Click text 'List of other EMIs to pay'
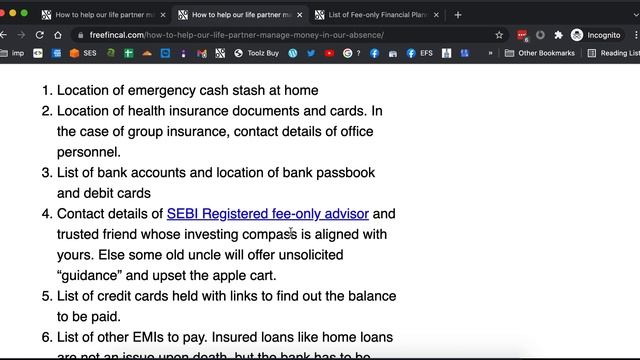 132,337
